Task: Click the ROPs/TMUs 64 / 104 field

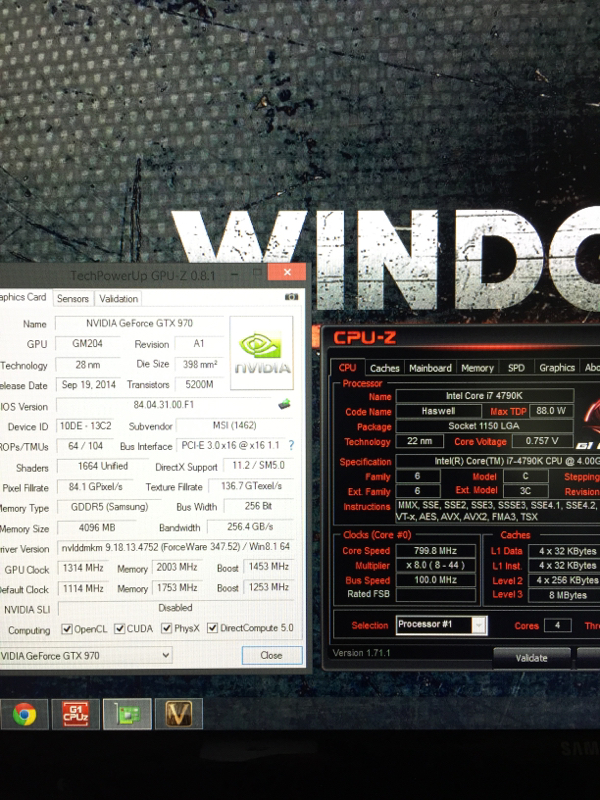Action: point(86,446)
